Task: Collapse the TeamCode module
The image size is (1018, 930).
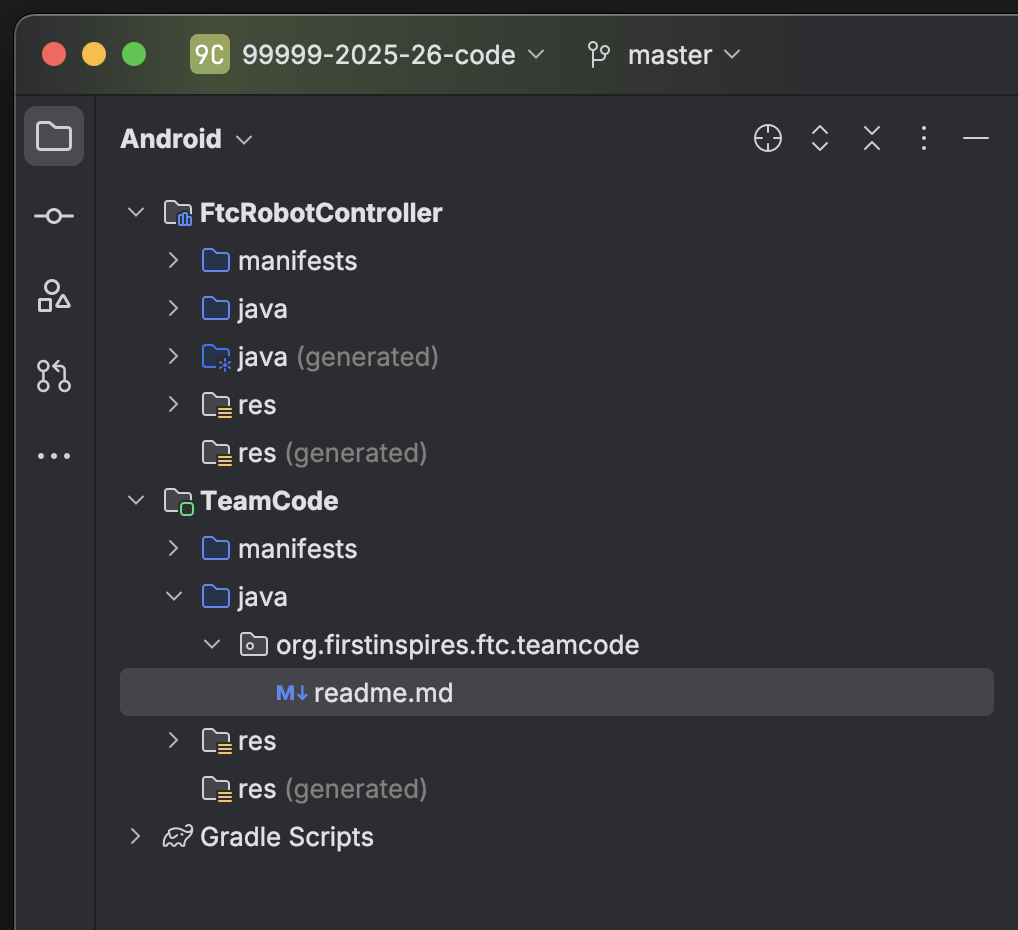Action: [x=136, y=501]
